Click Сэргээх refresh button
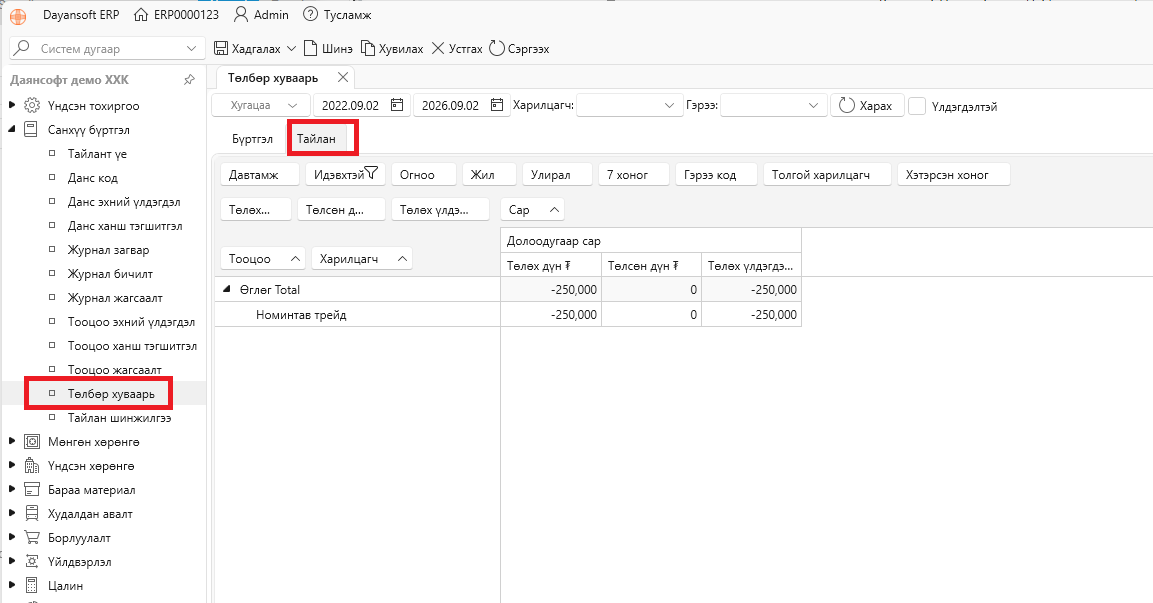This screenshot has width=1153, height=603. [519, 49]
